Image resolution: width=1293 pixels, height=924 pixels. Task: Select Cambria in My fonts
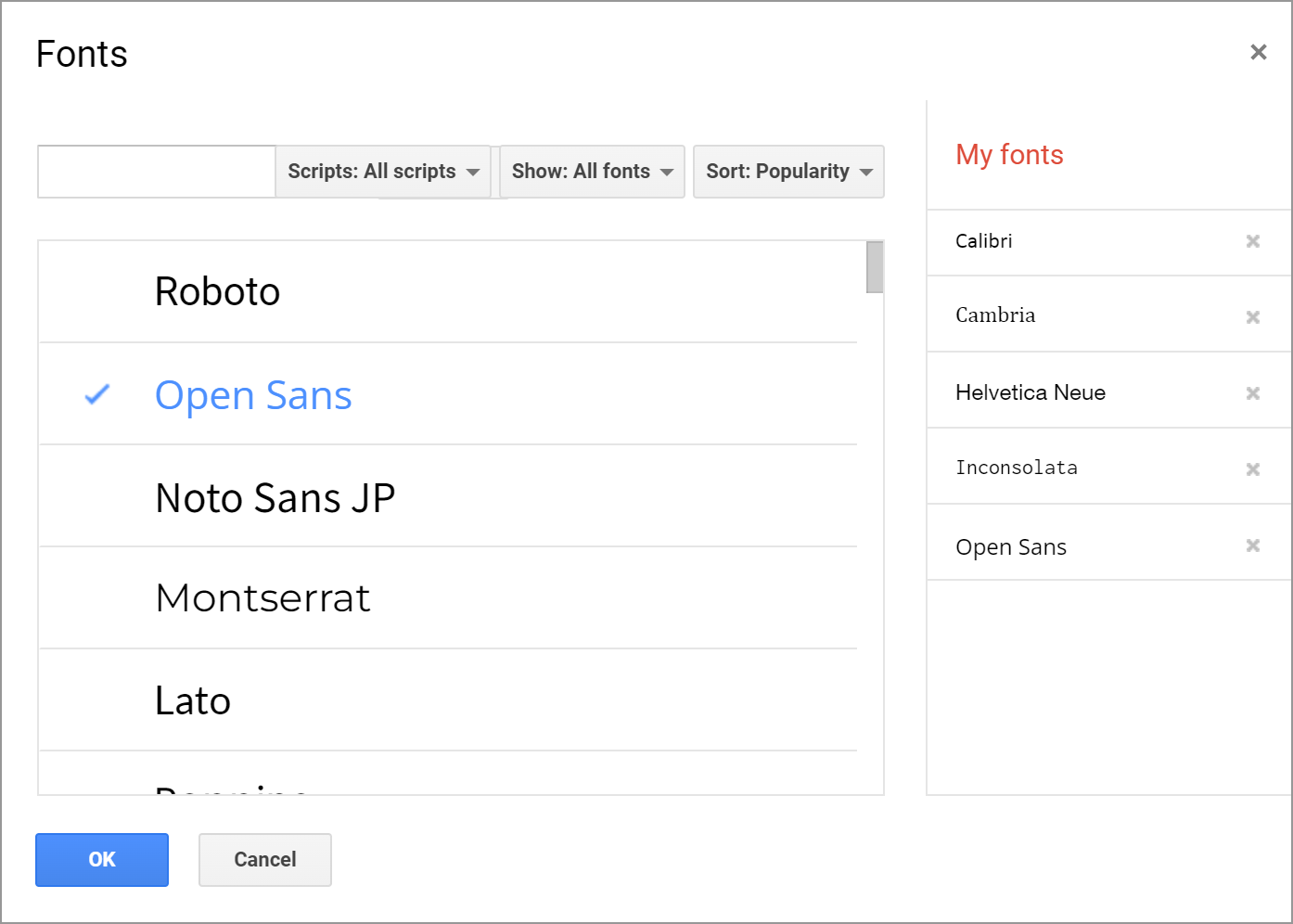tap(1109, 314)
